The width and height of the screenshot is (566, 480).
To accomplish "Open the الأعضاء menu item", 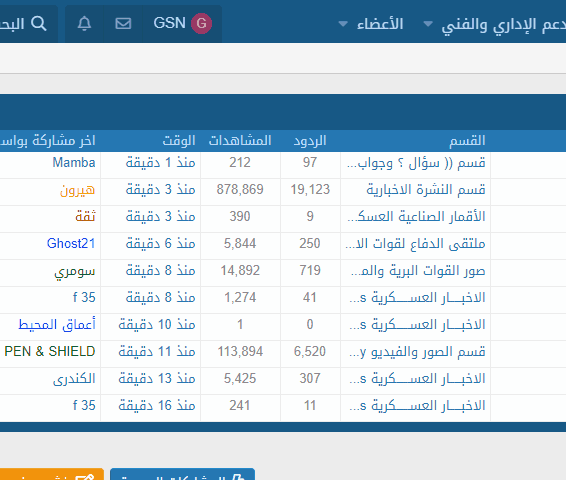I will (x=380, y=24).
